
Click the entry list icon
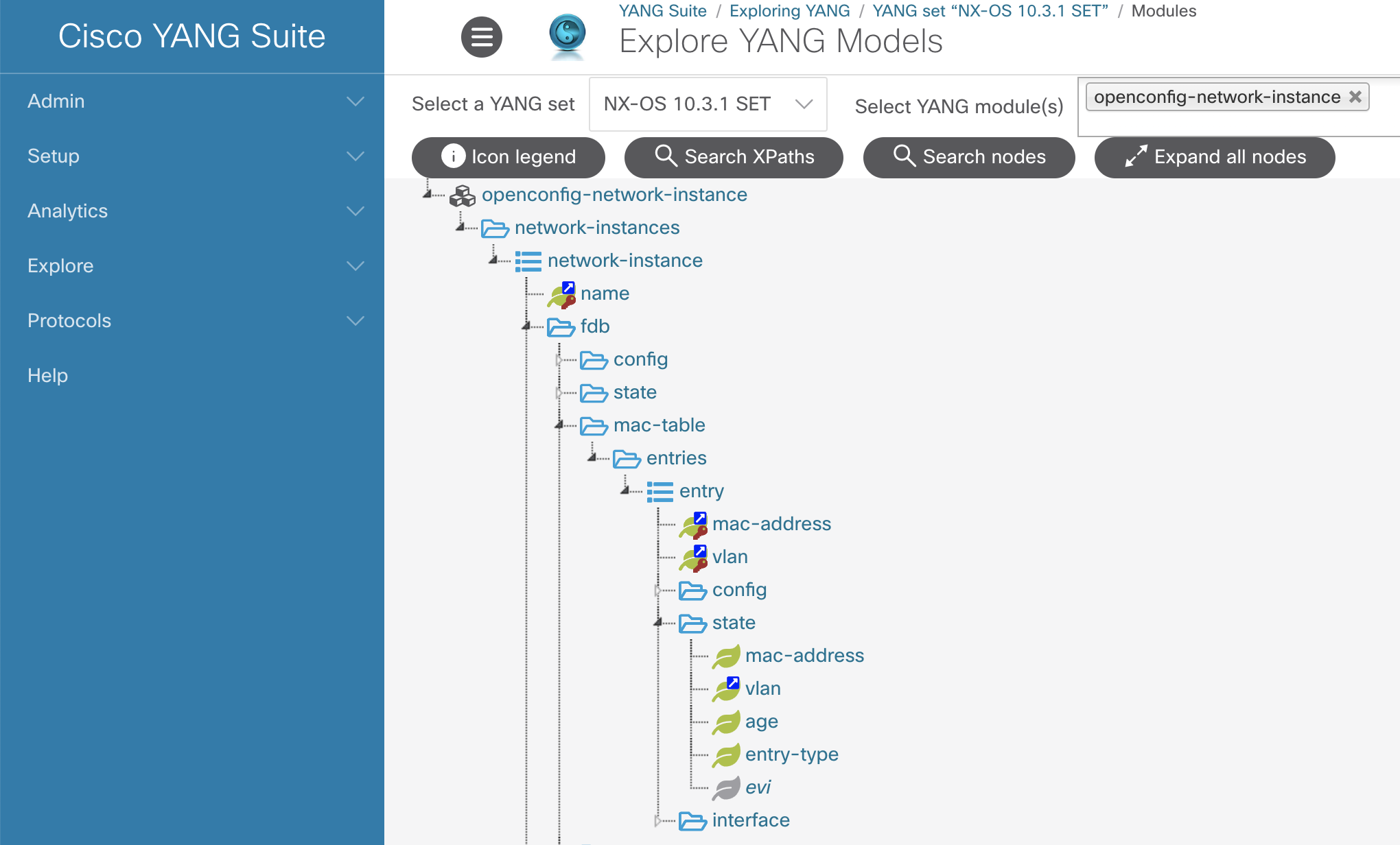point(660,492)
